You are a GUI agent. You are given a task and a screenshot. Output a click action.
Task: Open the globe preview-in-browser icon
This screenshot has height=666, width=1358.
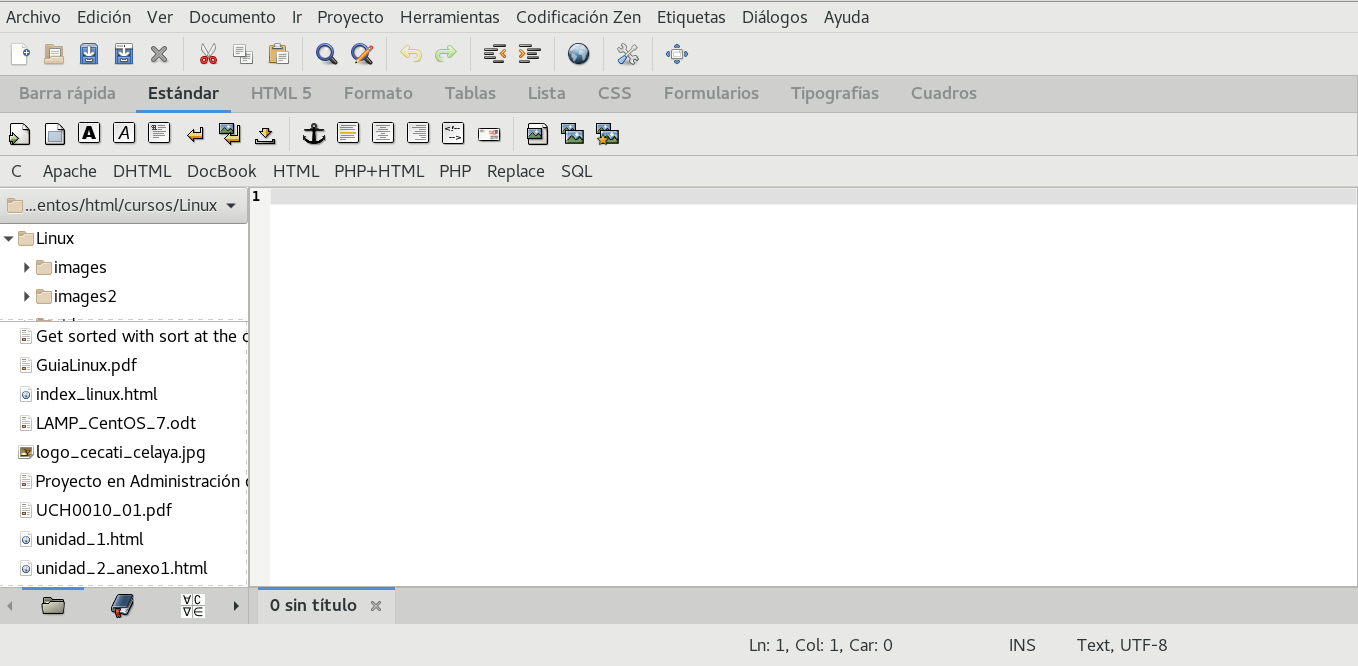tap(578, 54)
